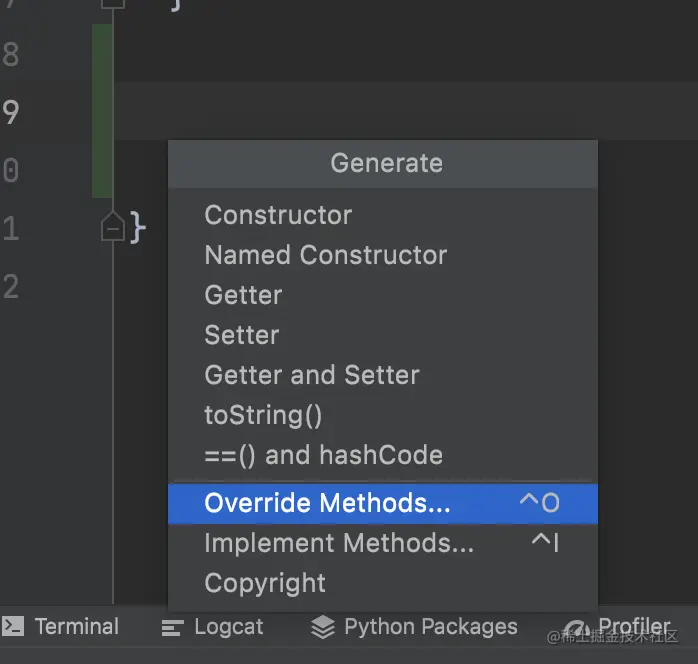Image resolution: width=698 pixels, height=664 pixels.
Task: Click the closing brace in editor
Action: pos(138,227)
